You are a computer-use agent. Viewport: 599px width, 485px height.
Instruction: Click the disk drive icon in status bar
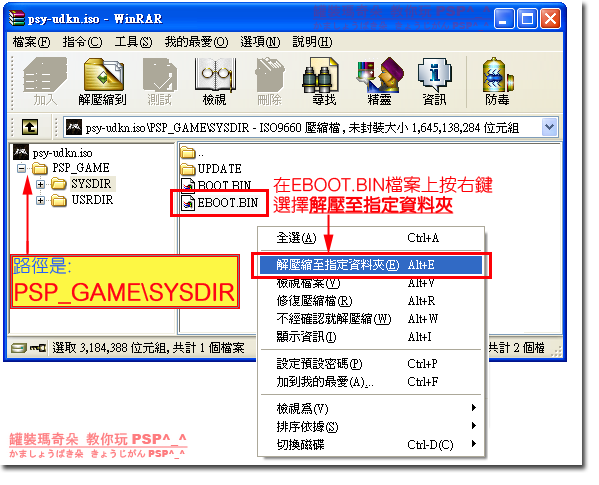click(18, 348)
